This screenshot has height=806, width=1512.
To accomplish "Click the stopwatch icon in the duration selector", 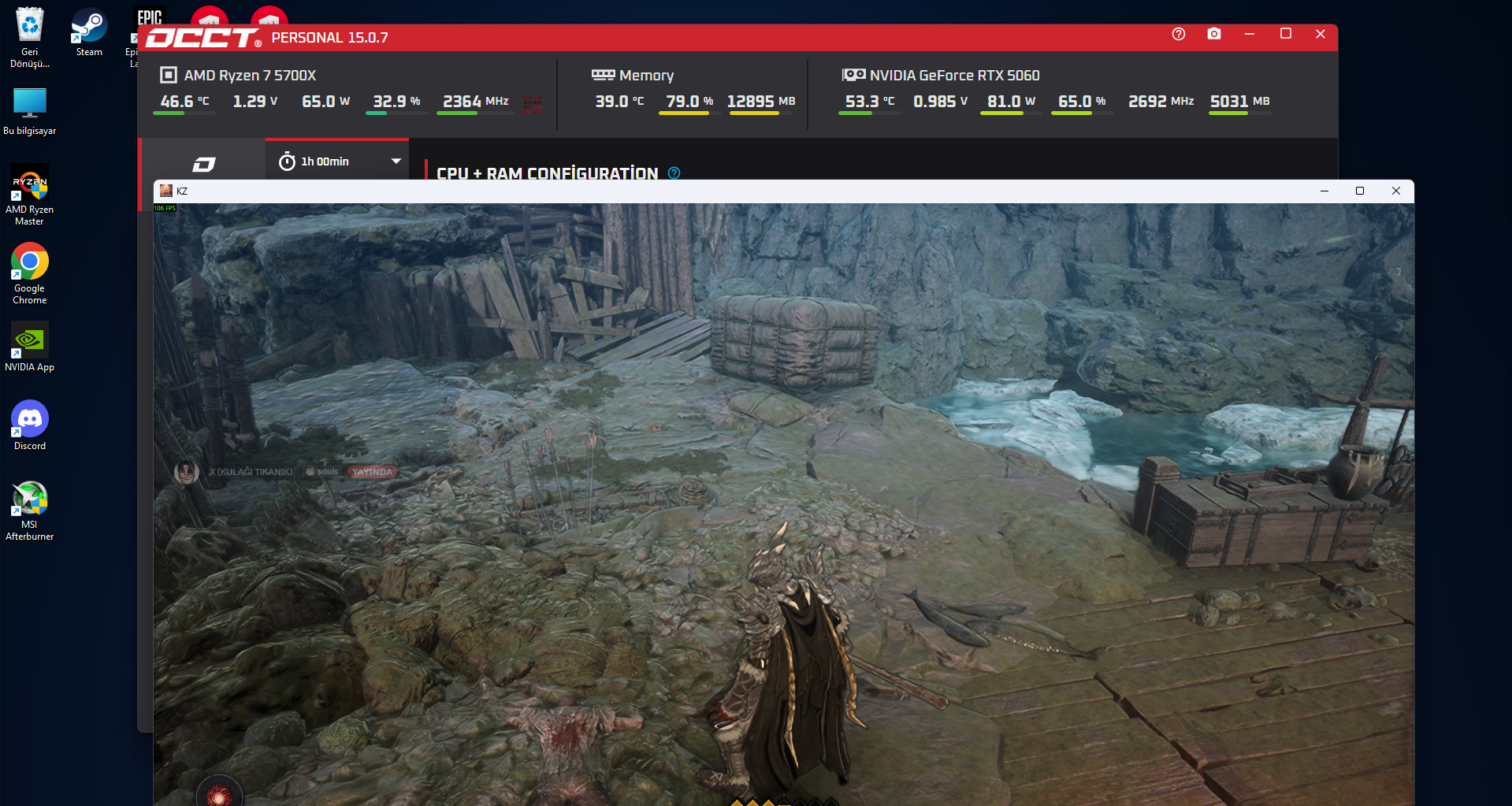I will (288, 162).
